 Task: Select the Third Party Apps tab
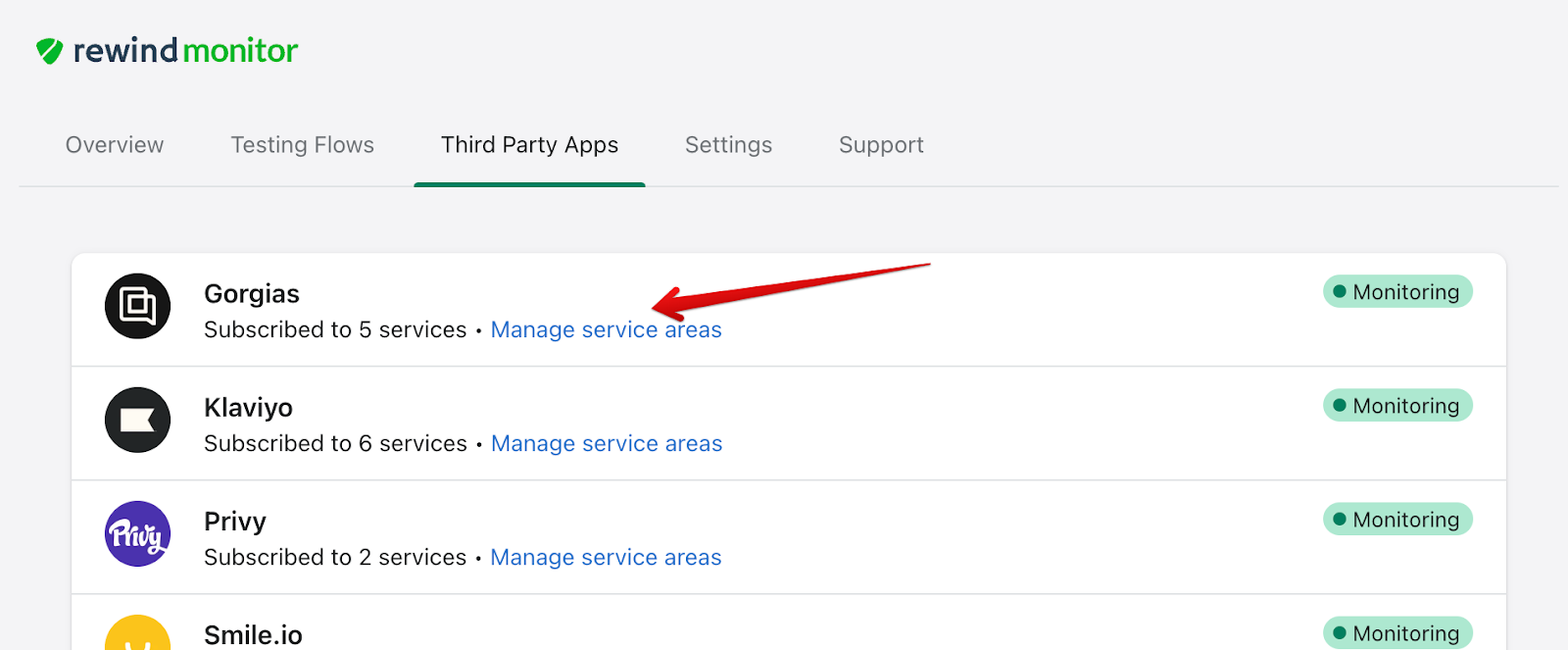(x=529, y=145)
